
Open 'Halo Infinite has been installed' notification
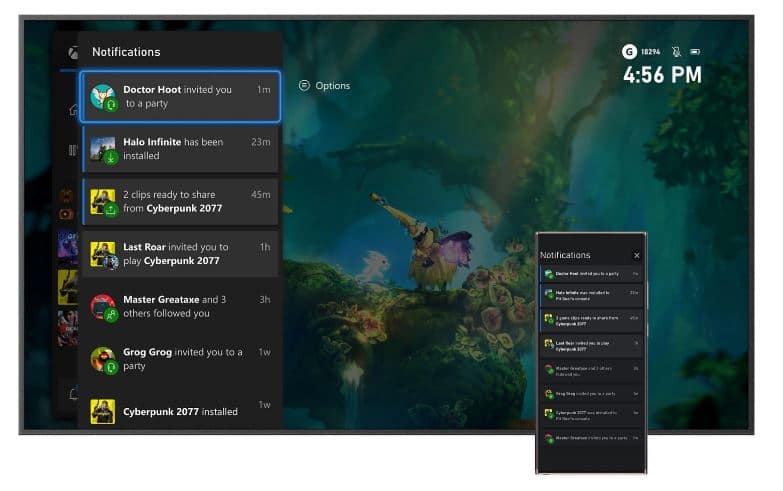pyautogui.click(x=180, y=149)
